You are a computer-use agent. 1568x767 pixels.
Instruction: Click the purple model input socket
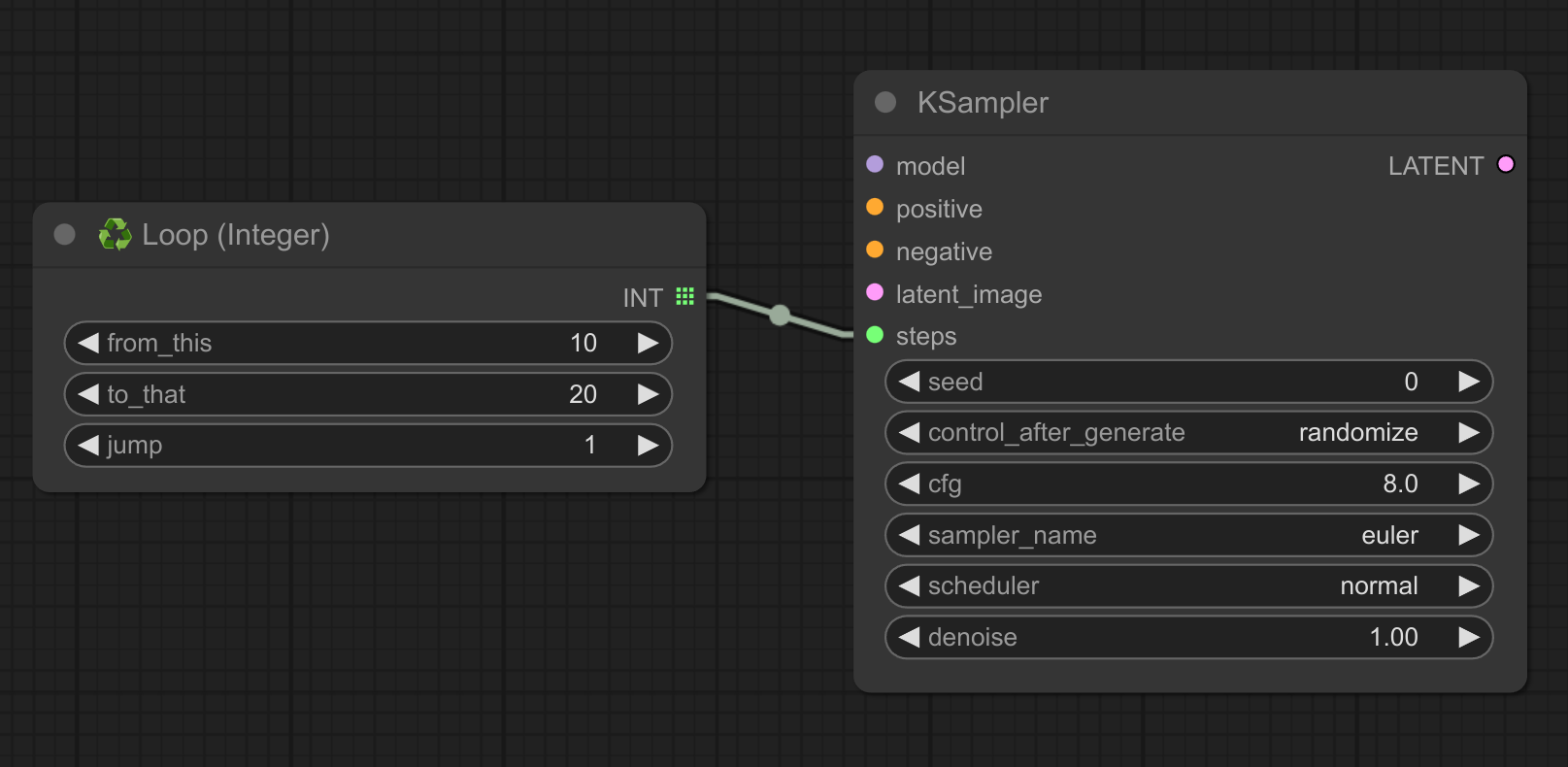[x=875, y=165]
